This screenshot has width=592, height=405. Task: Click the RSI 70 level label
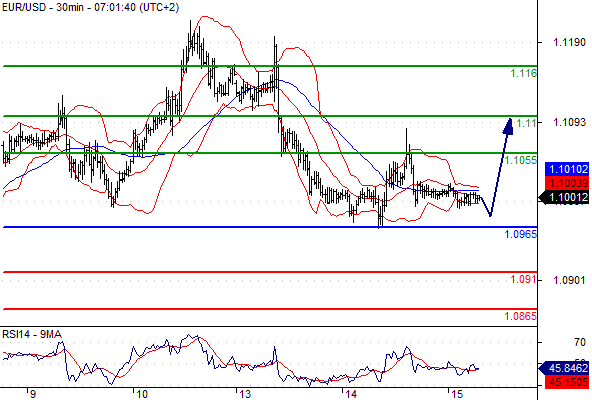coord(580,342)
